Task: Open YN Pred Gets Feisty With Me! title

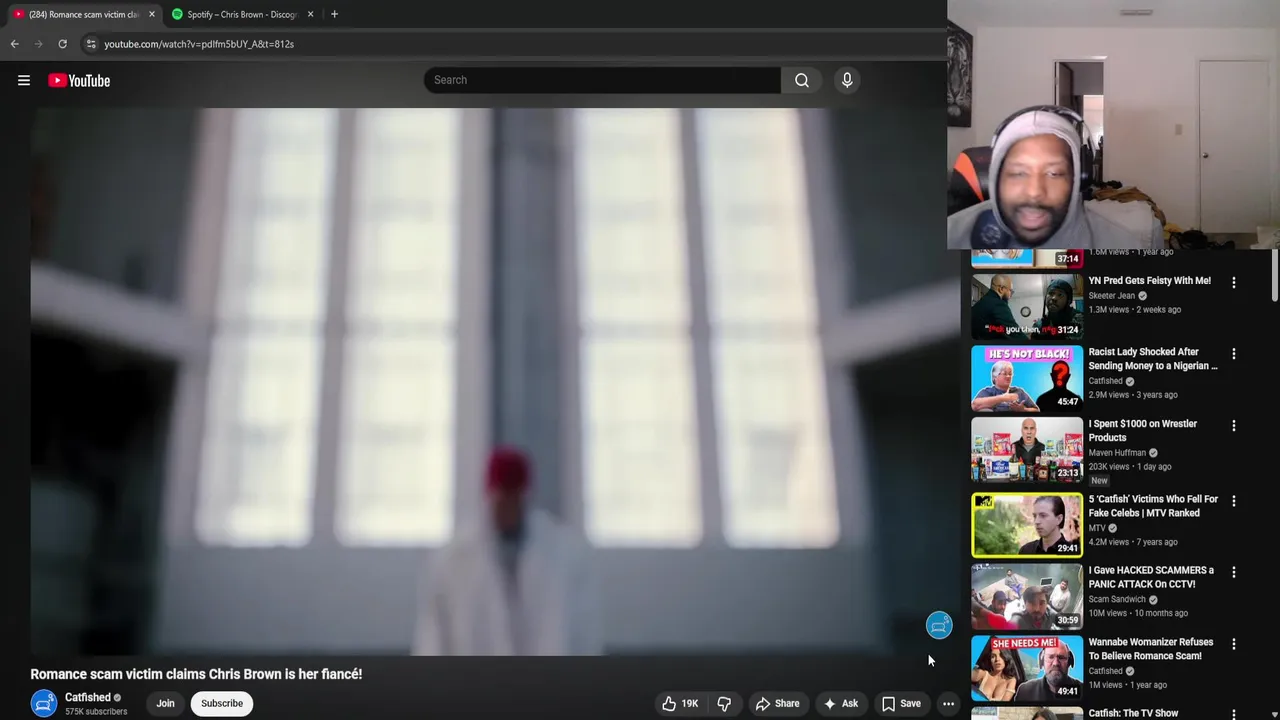Action: 1149,281
